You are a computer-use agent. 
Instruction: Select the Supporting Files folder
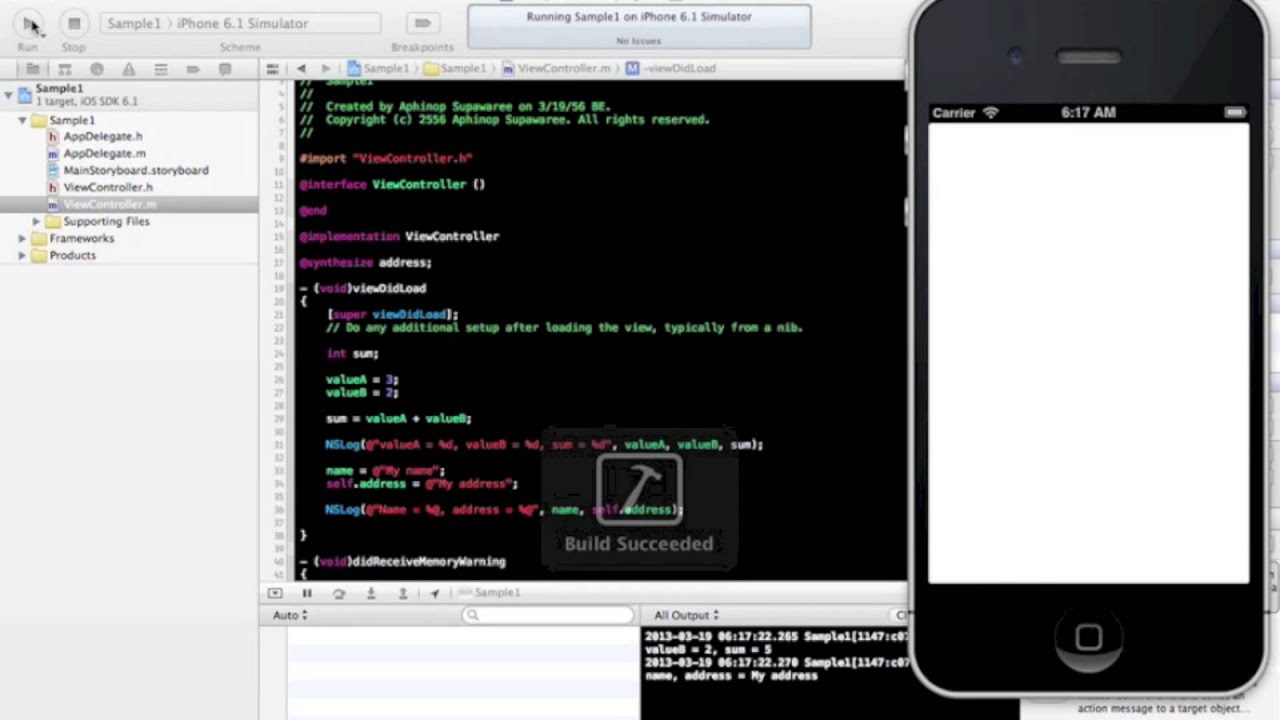pyautogui.click(x=106, y=221)
